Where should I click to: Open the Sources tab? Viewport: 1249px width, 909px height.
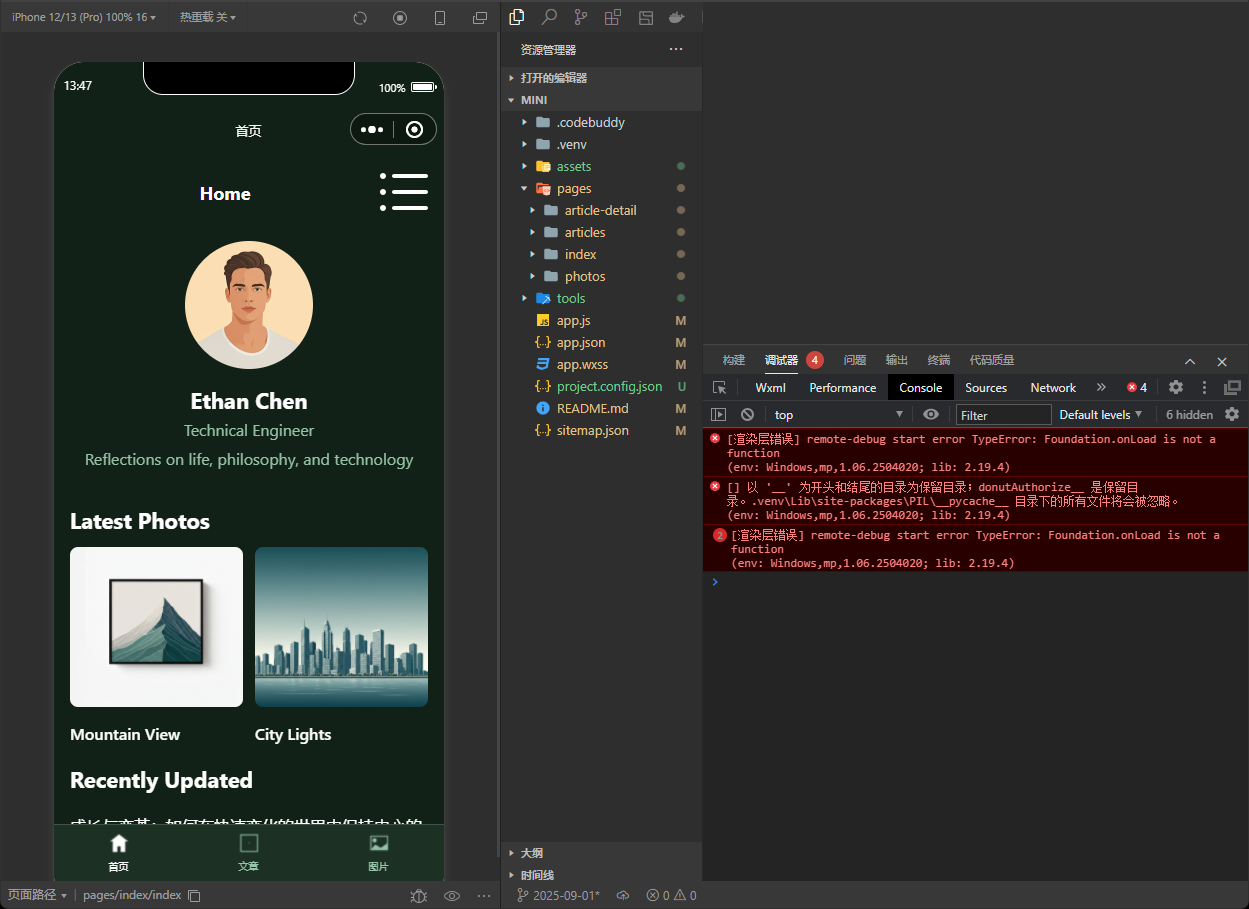(986, 388)
